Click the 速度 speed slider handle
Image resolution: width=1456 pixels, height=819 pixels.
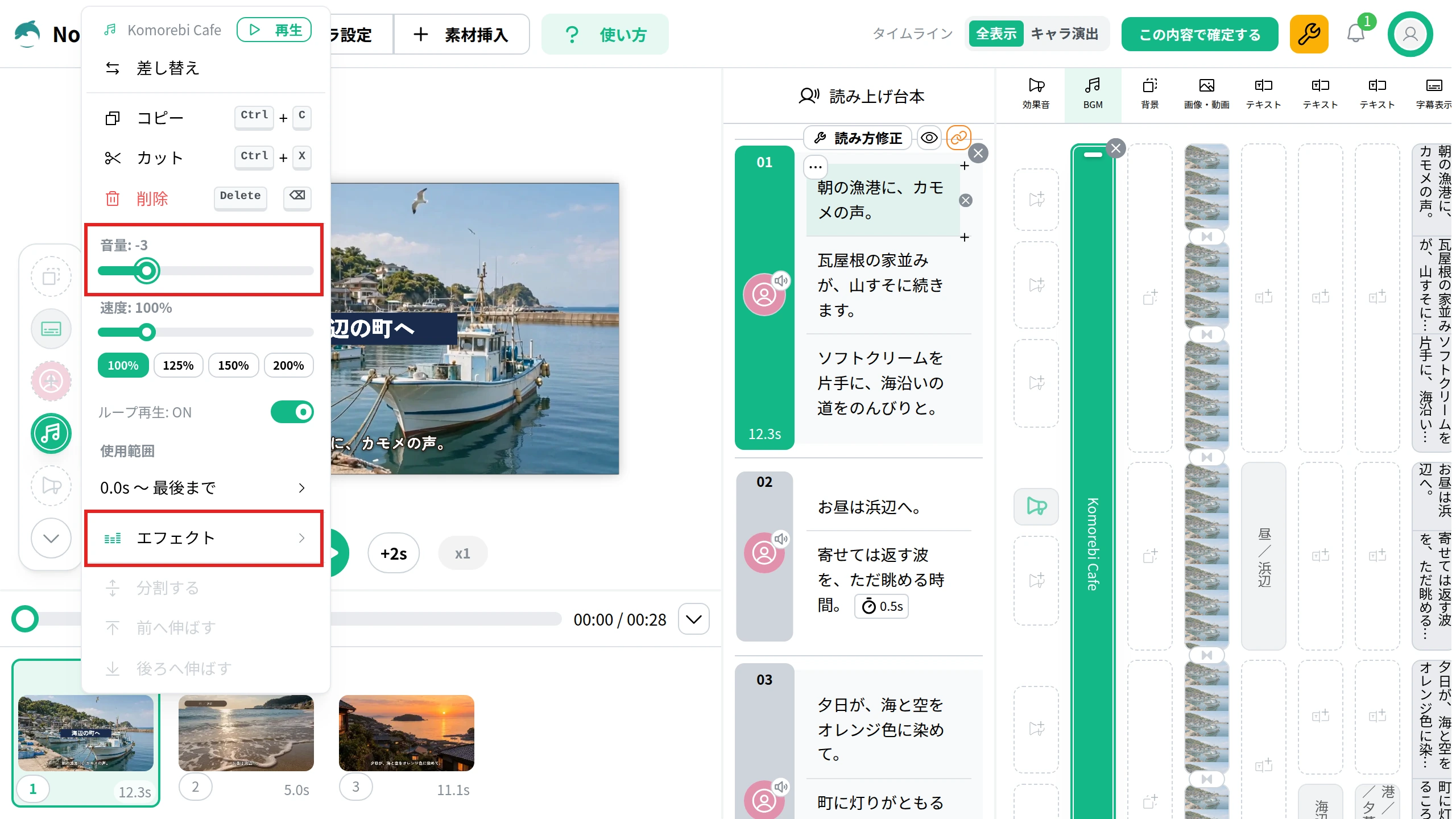coord(147,332)
